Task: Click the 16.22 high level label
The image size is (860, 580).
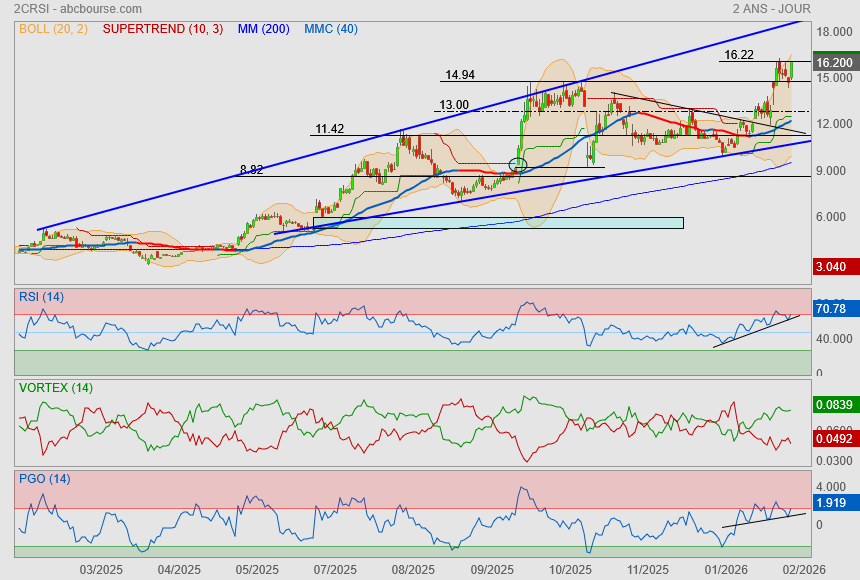Action: (x=738, y=55)
